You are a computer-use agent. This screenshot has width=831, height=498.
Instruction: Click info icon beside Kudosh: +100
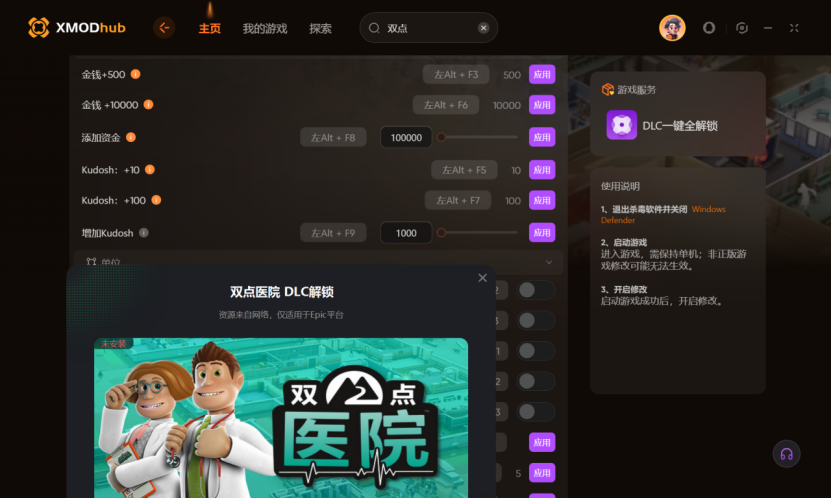pos(156,200)
